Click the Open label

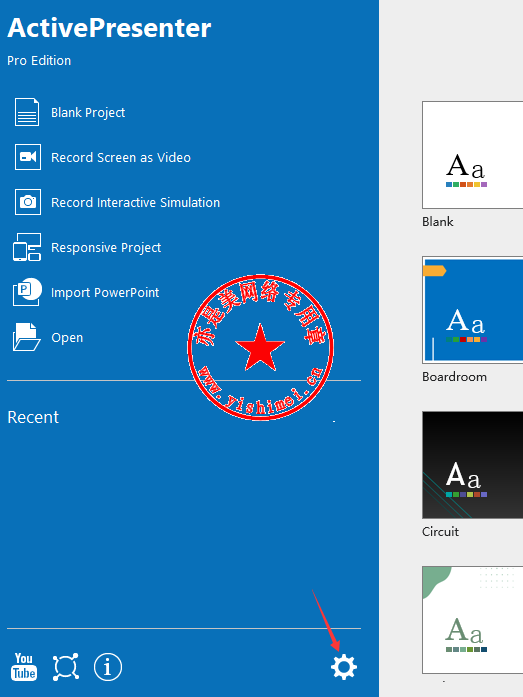pos(67,337)
